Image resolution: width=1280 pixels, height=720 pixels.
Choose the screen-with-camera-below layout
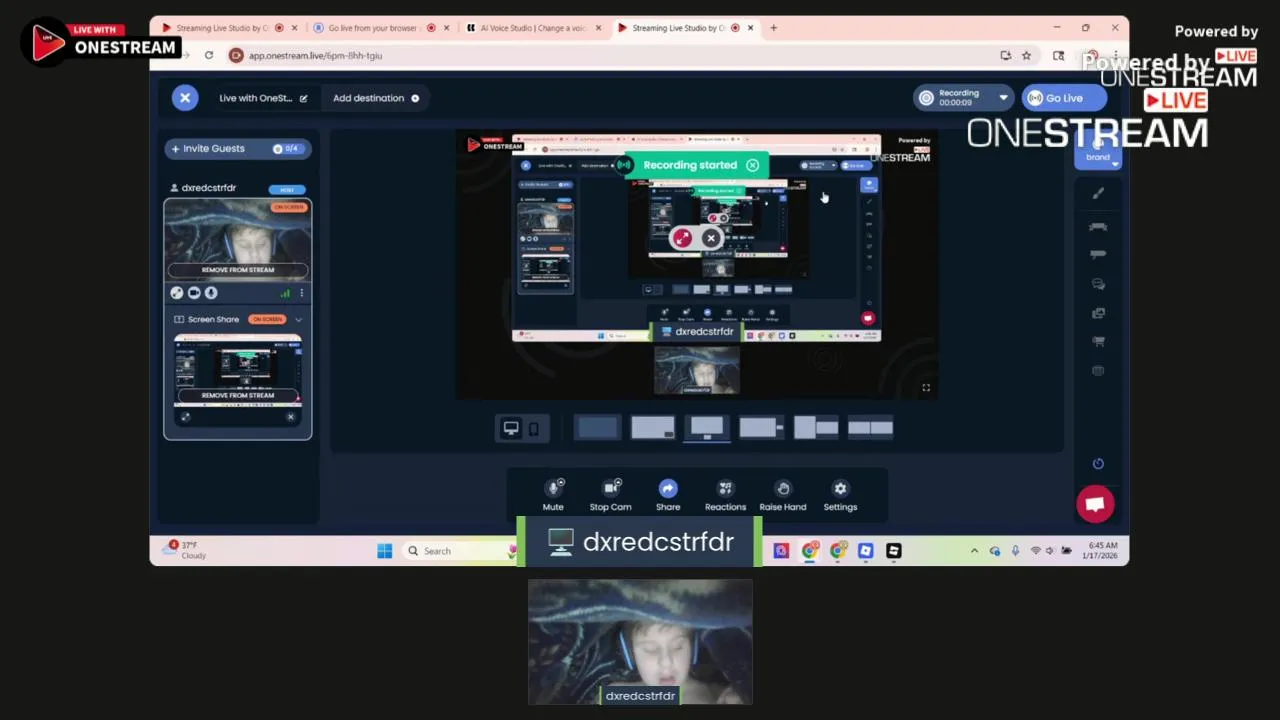[x=707, y=428]
